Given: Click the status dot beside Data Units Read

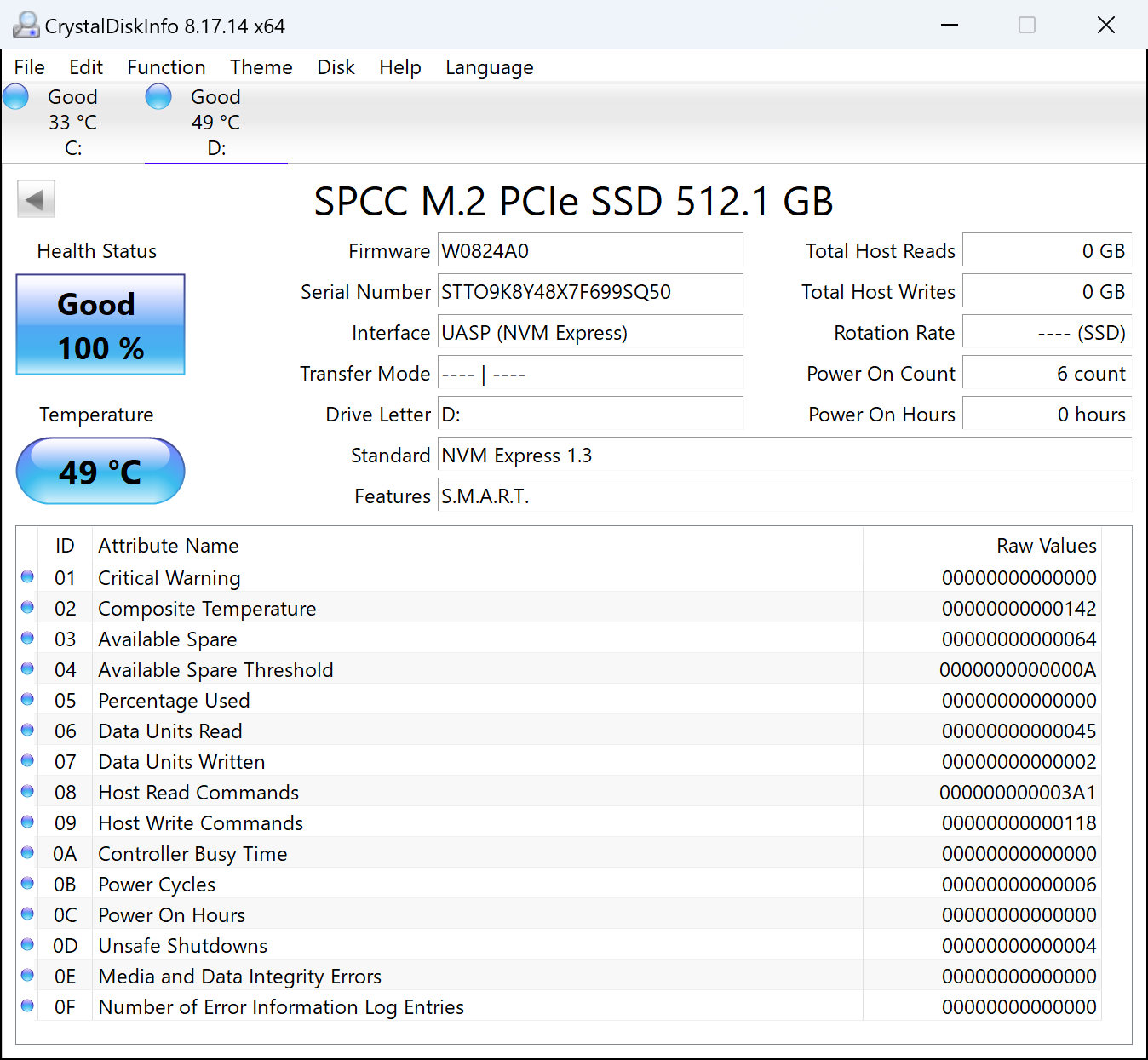Looking at the screenshot, I should coord(27,731).
